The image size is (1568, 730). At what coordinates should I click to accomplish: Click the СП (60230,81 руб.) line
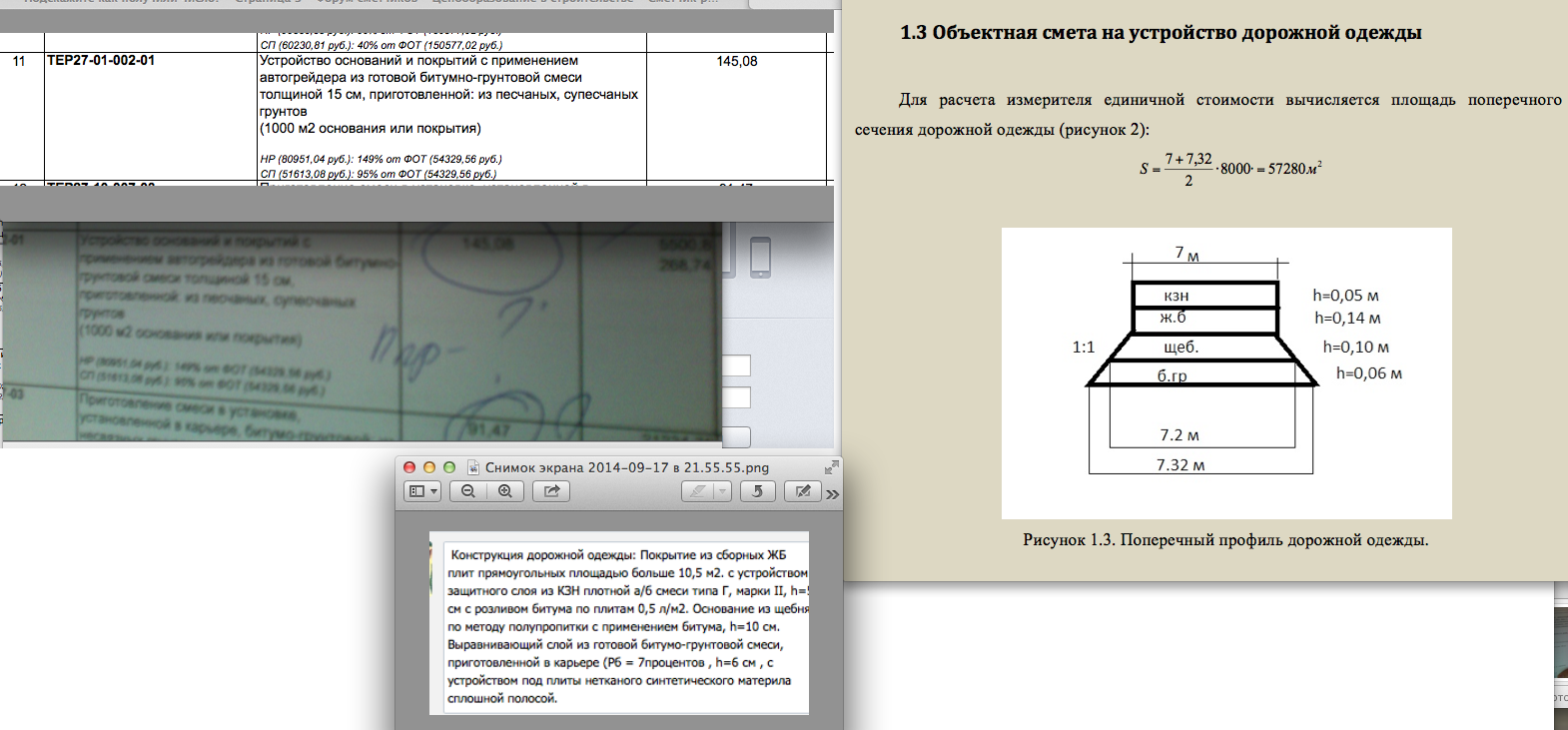[x=382, y=45]
